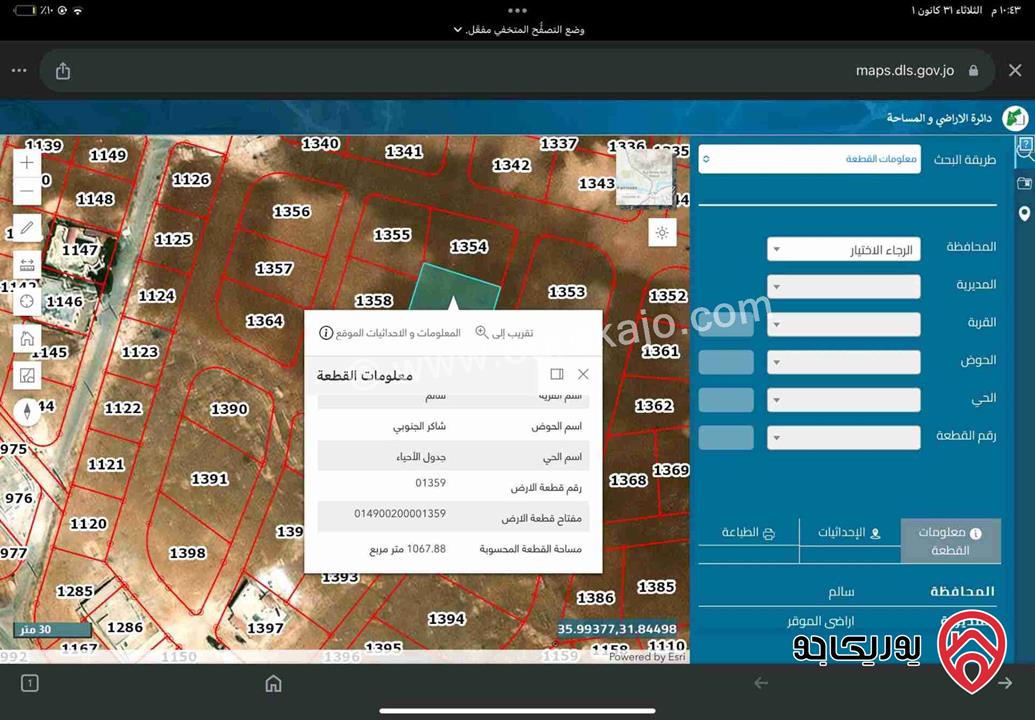Toggle the basemap thumbnail switcher
This screenshot has width=1035, height=720.
tap(646, 177)
